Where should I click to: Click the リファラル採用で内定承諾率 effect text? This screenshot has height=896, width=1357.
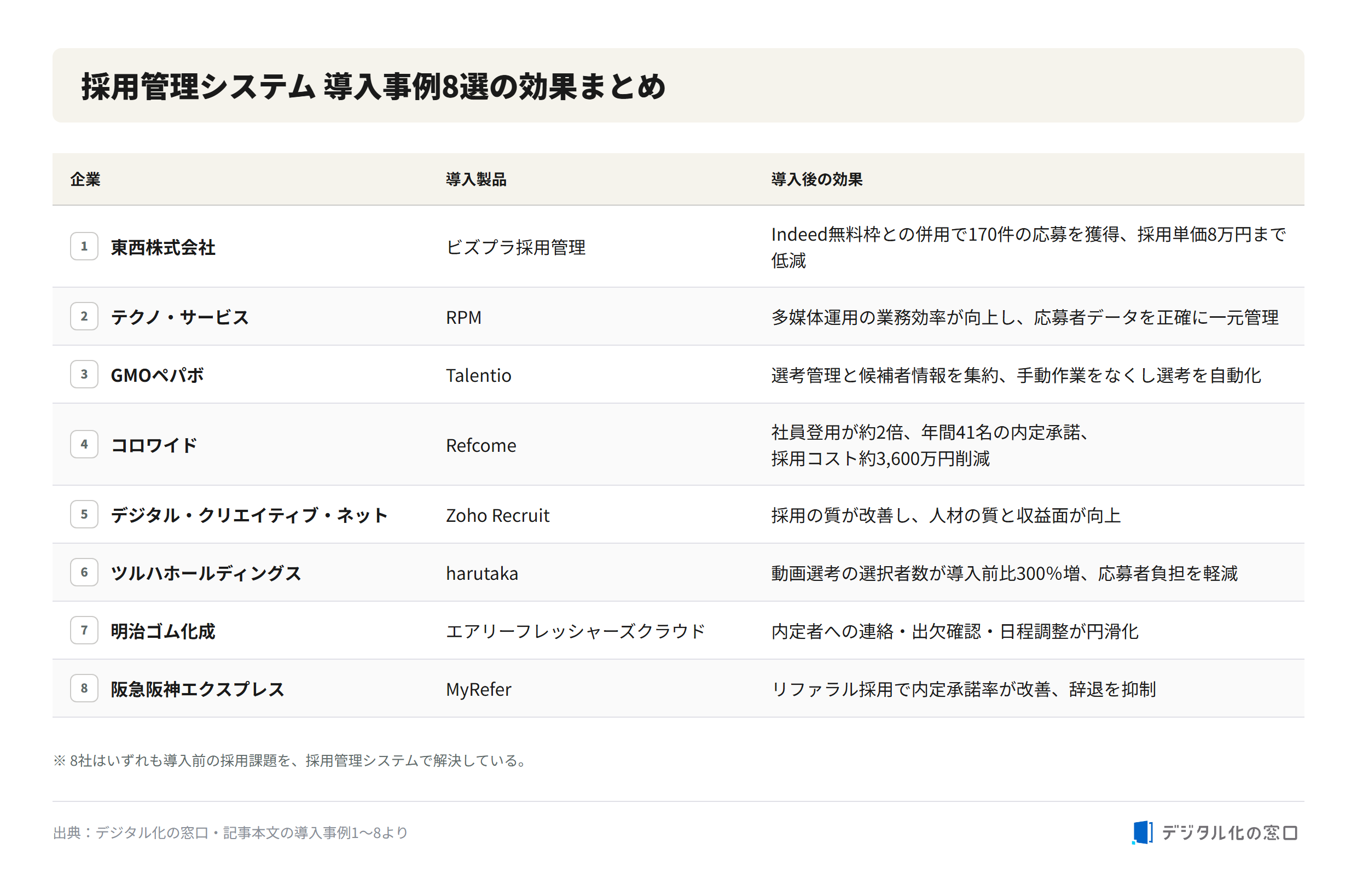coord(964,689)
